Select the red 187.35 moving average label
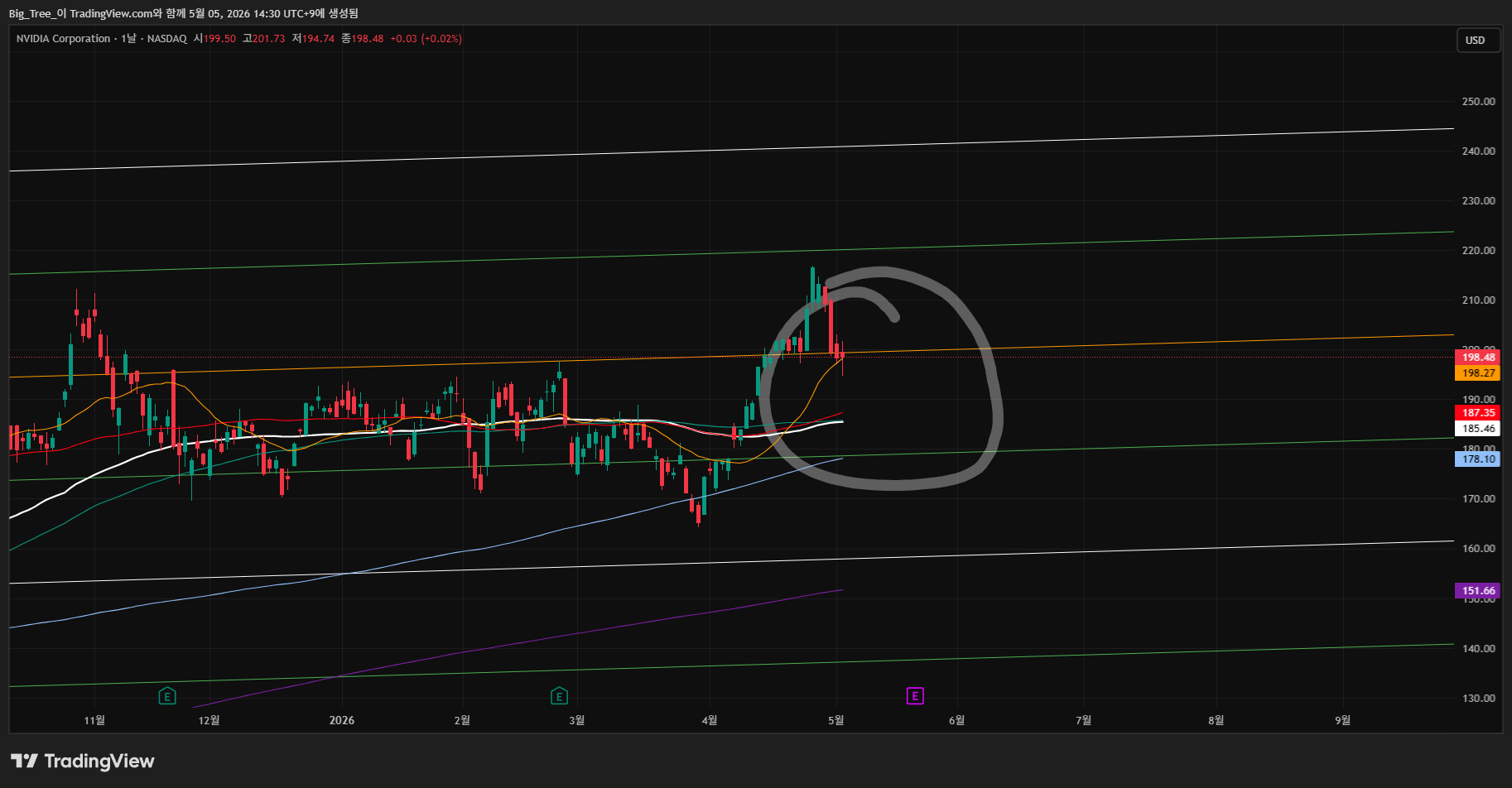 tap(1478, 413)
